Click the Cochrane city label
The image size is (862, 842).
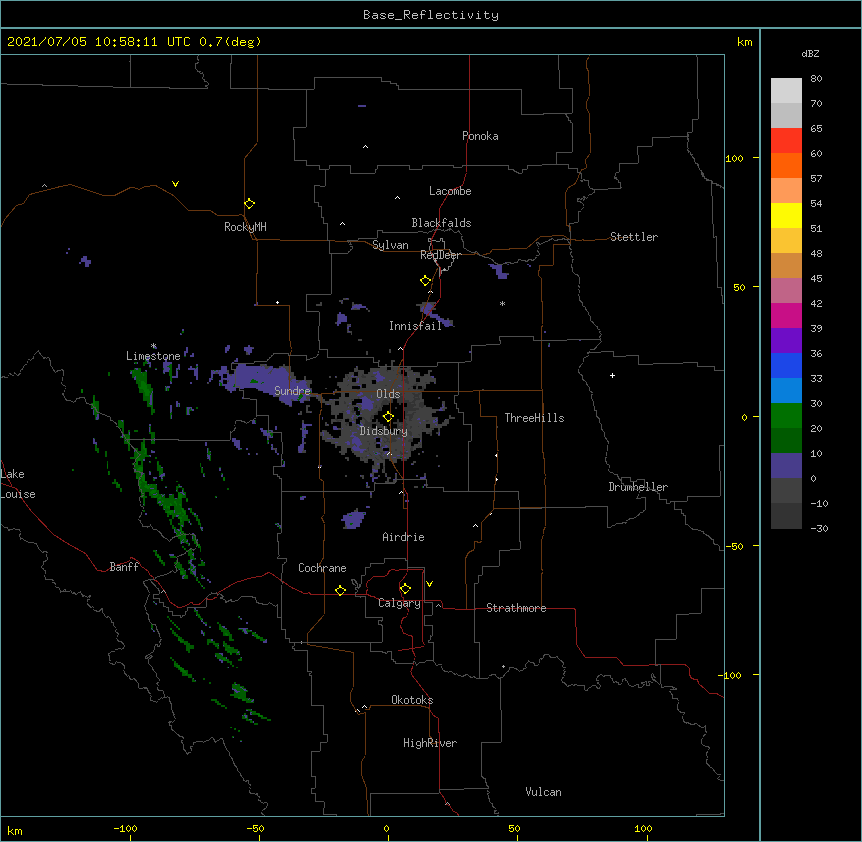(x=322, y=568)
